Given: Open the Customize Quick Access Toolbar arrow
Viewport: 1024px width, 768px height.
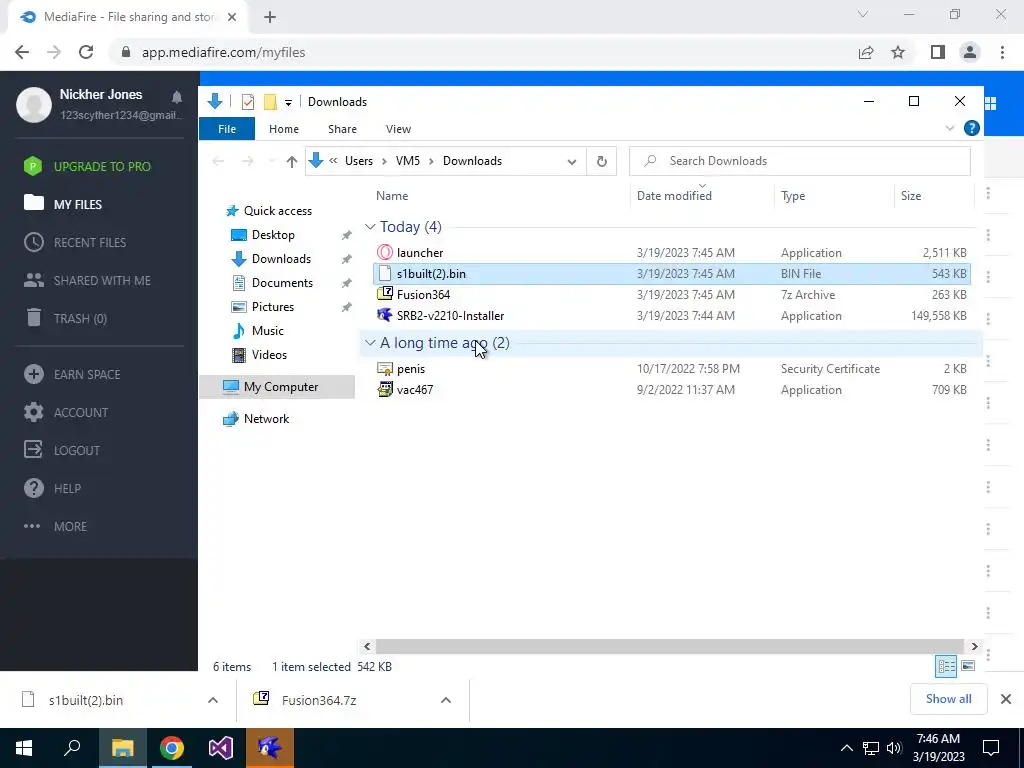Looking at the screenshot, I should pos(288,103).
